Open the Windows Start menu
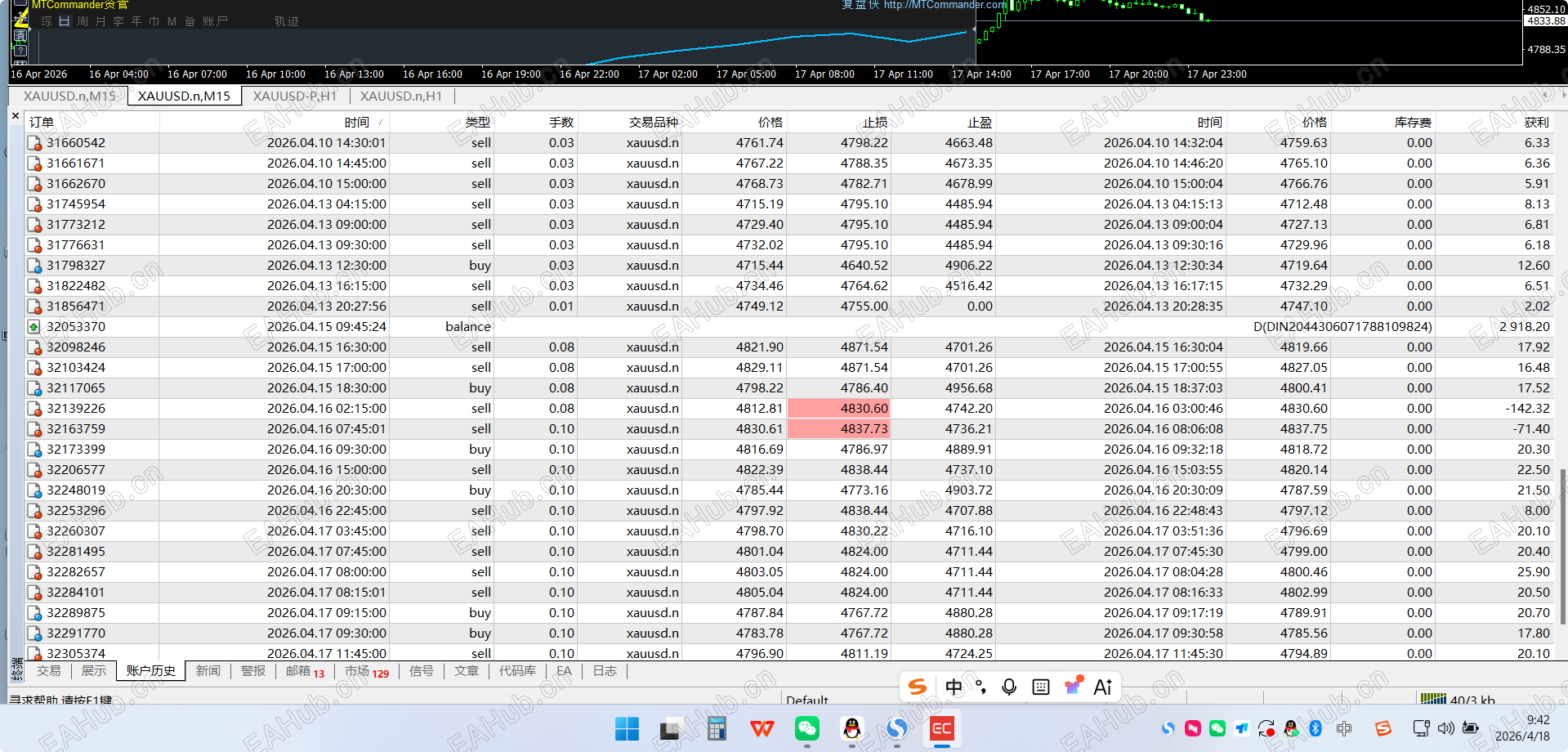This screenshot has width=1568, height=752. [627, 728]
